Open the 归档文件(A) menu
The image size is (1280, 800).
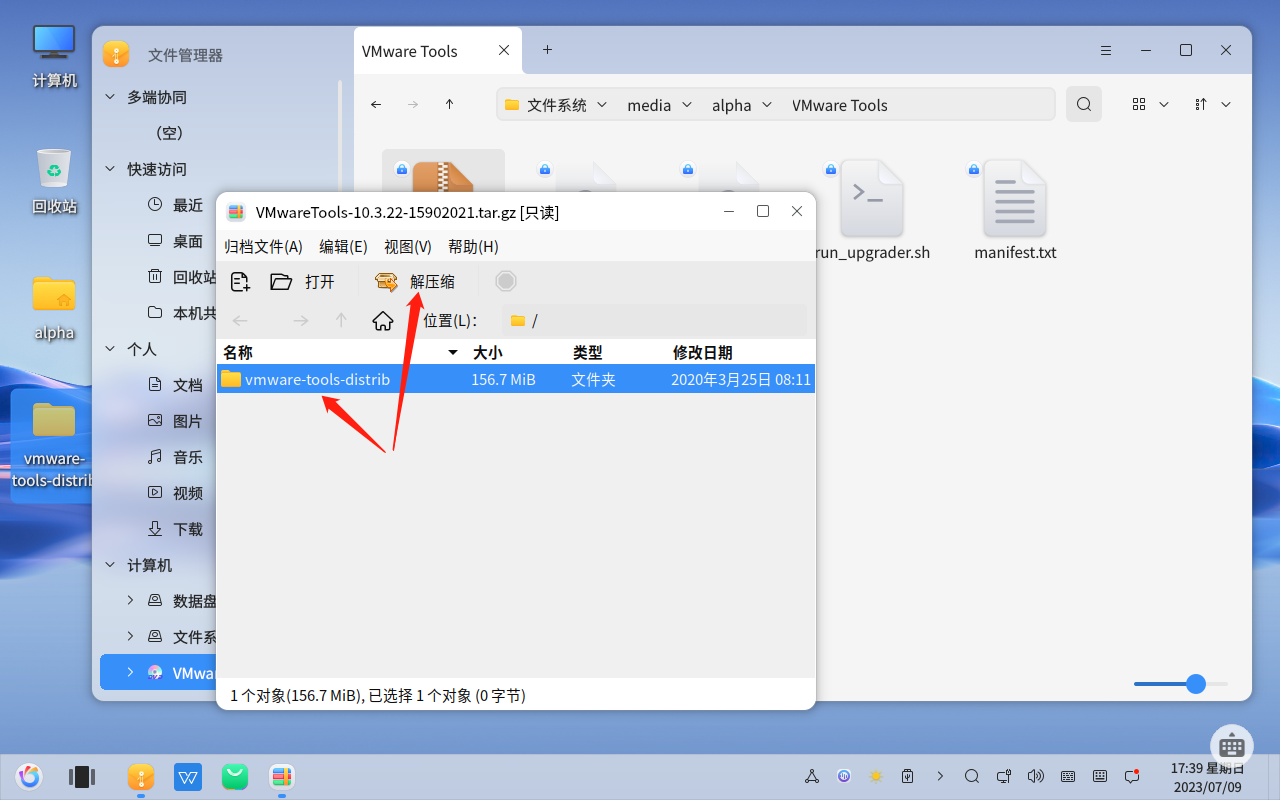coord(263,246)
